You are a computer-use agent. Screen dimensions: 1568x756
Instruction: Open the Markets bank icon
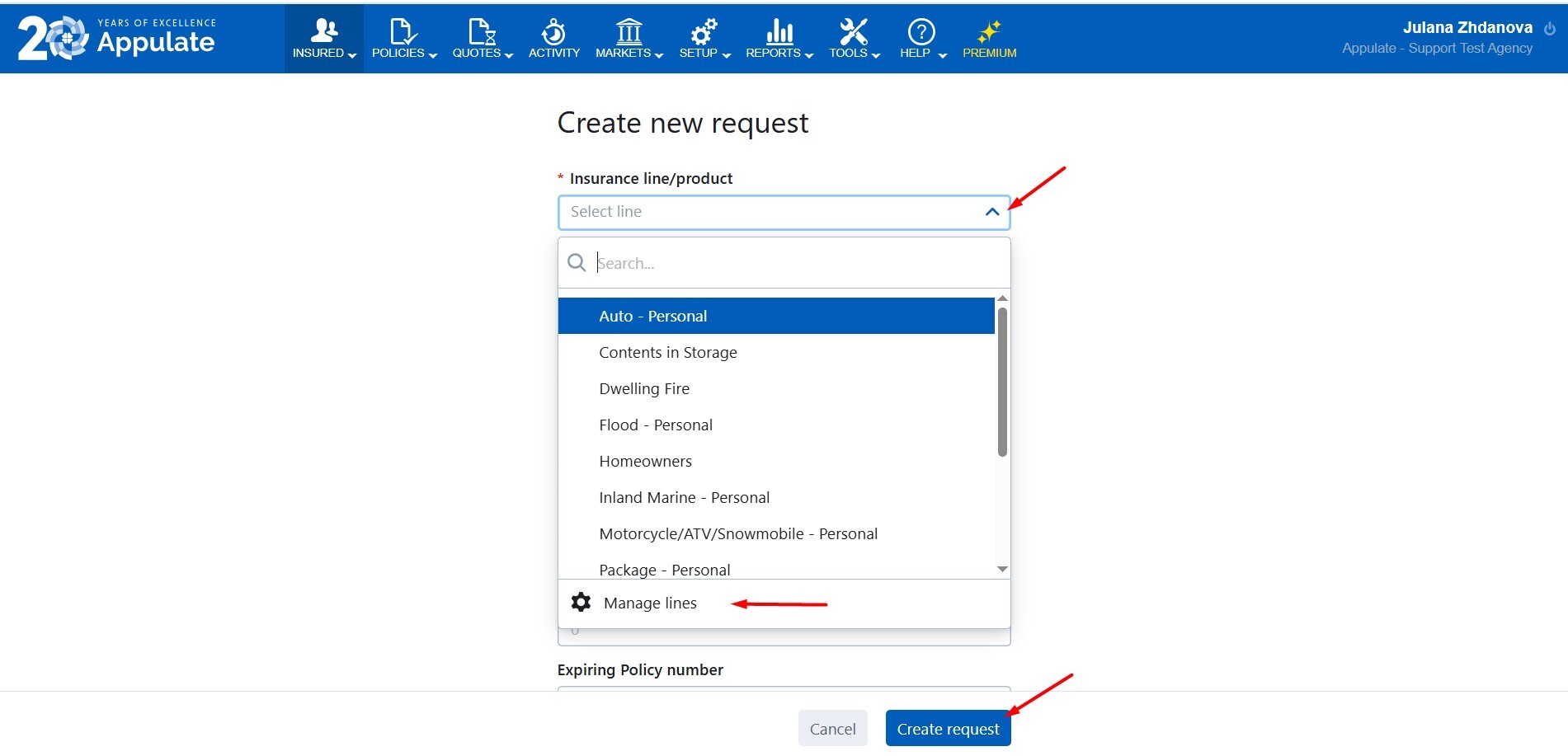coord(629,32)
